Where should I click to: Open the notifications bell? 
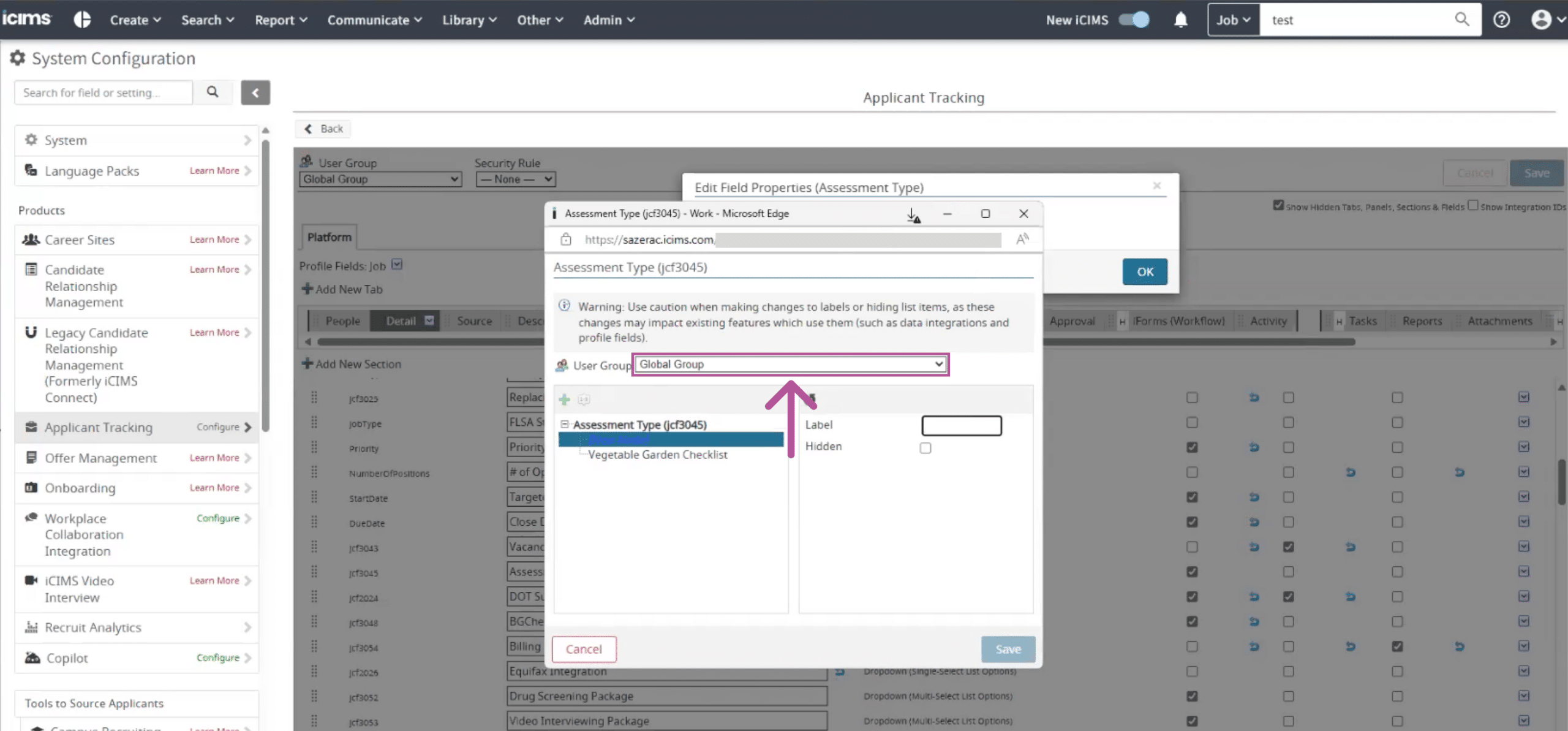1180,20
